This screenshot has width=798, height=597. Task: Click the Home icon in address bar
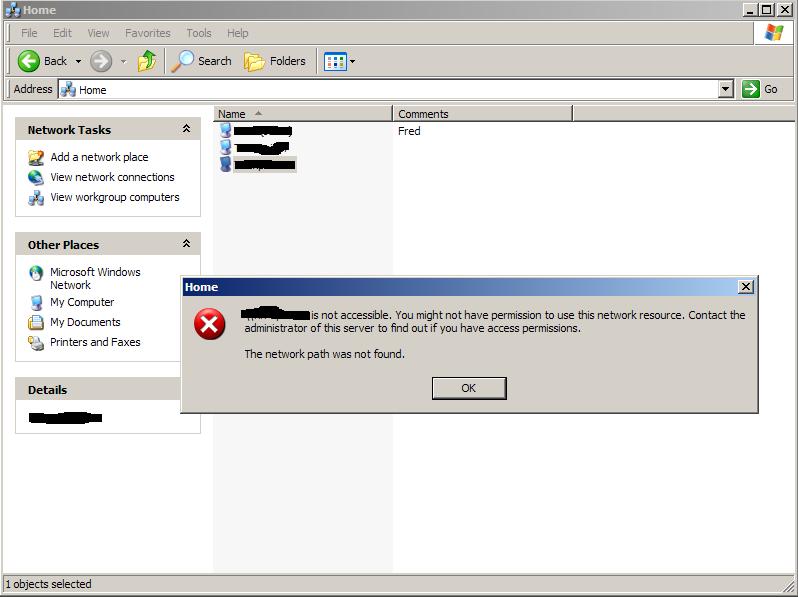click(68, 90)
